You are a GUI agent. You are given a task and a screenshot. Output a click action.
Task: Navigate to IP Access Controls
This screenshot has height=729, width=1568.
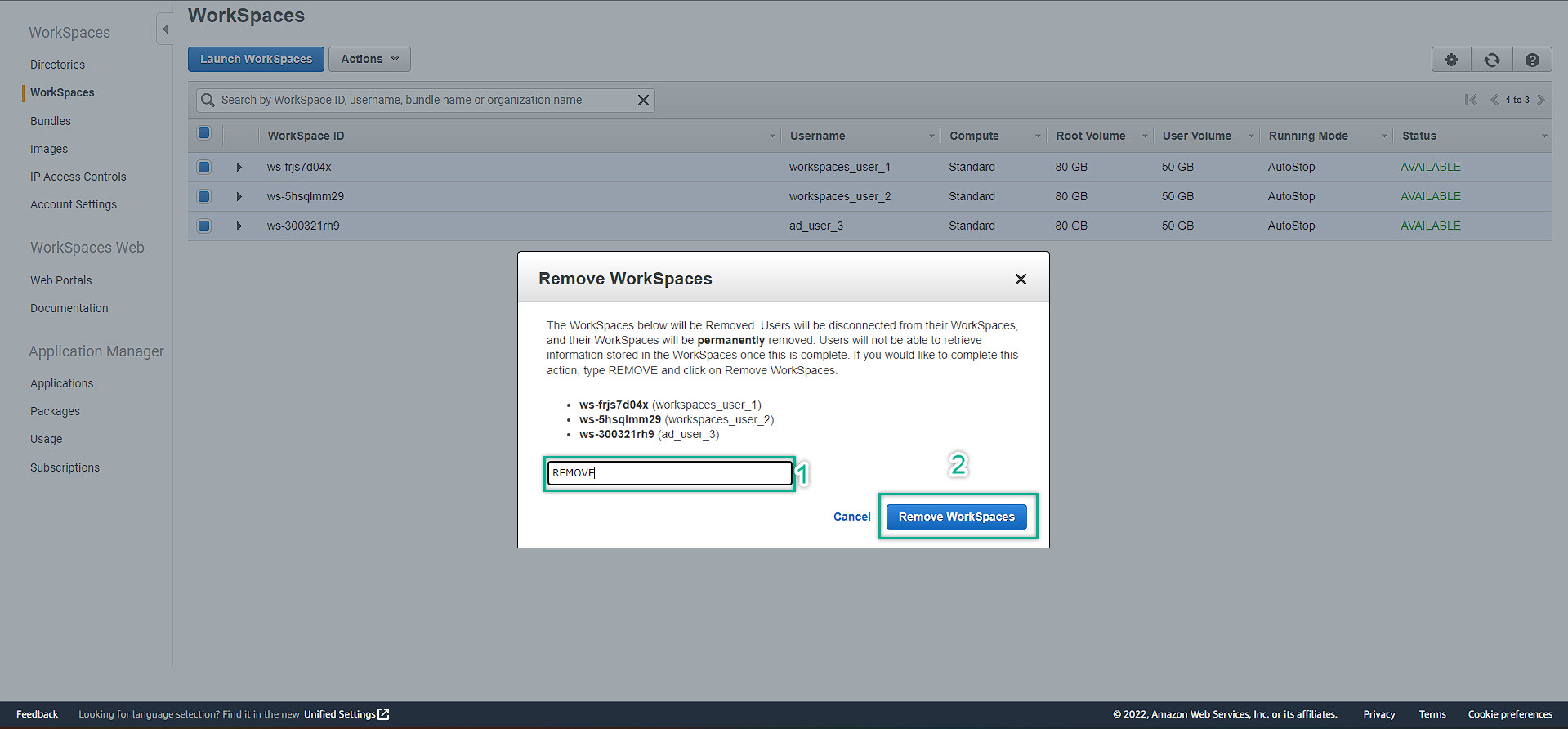[x=78, y=177]
